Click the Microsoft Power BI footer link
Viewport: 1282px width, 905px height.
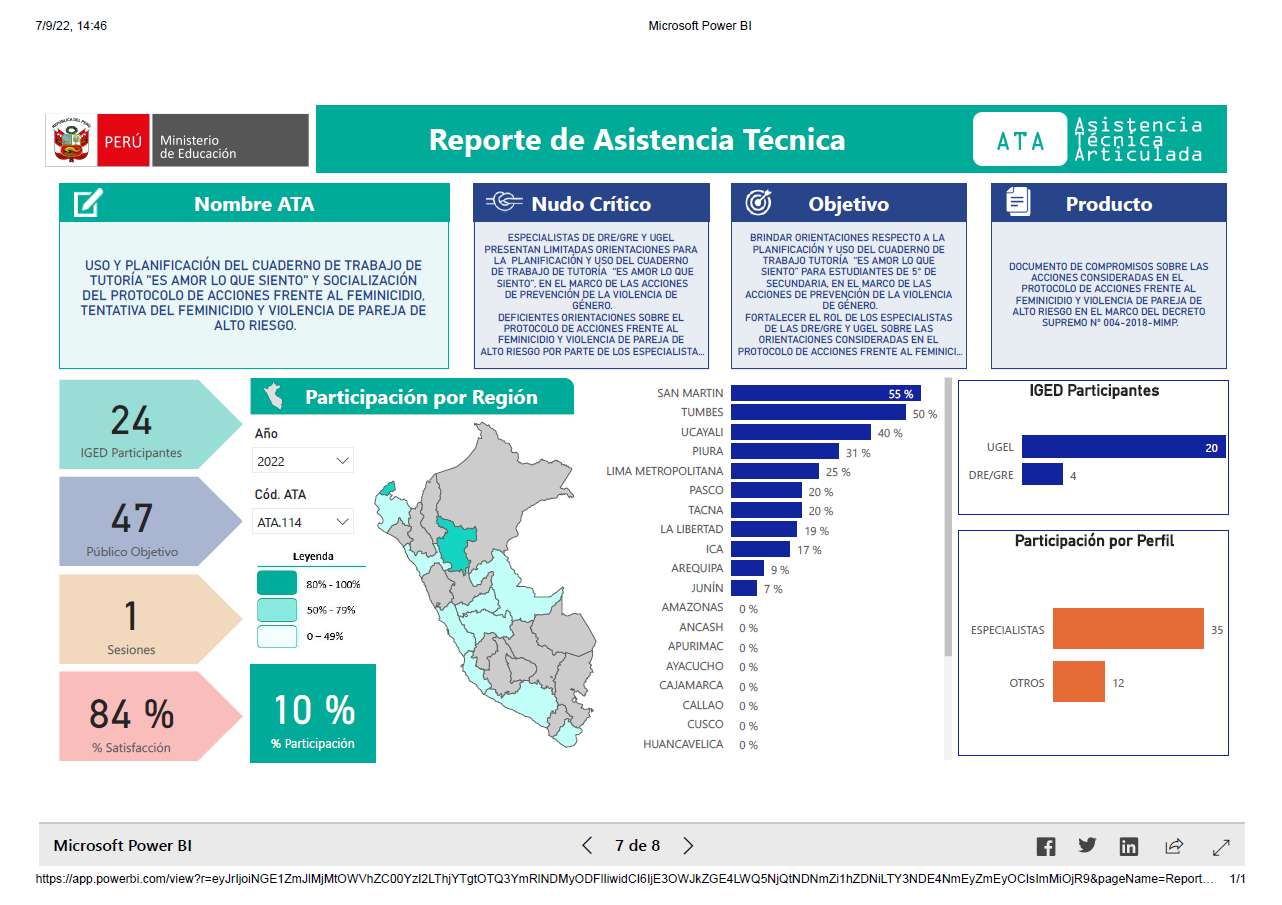tap(123, 846)
